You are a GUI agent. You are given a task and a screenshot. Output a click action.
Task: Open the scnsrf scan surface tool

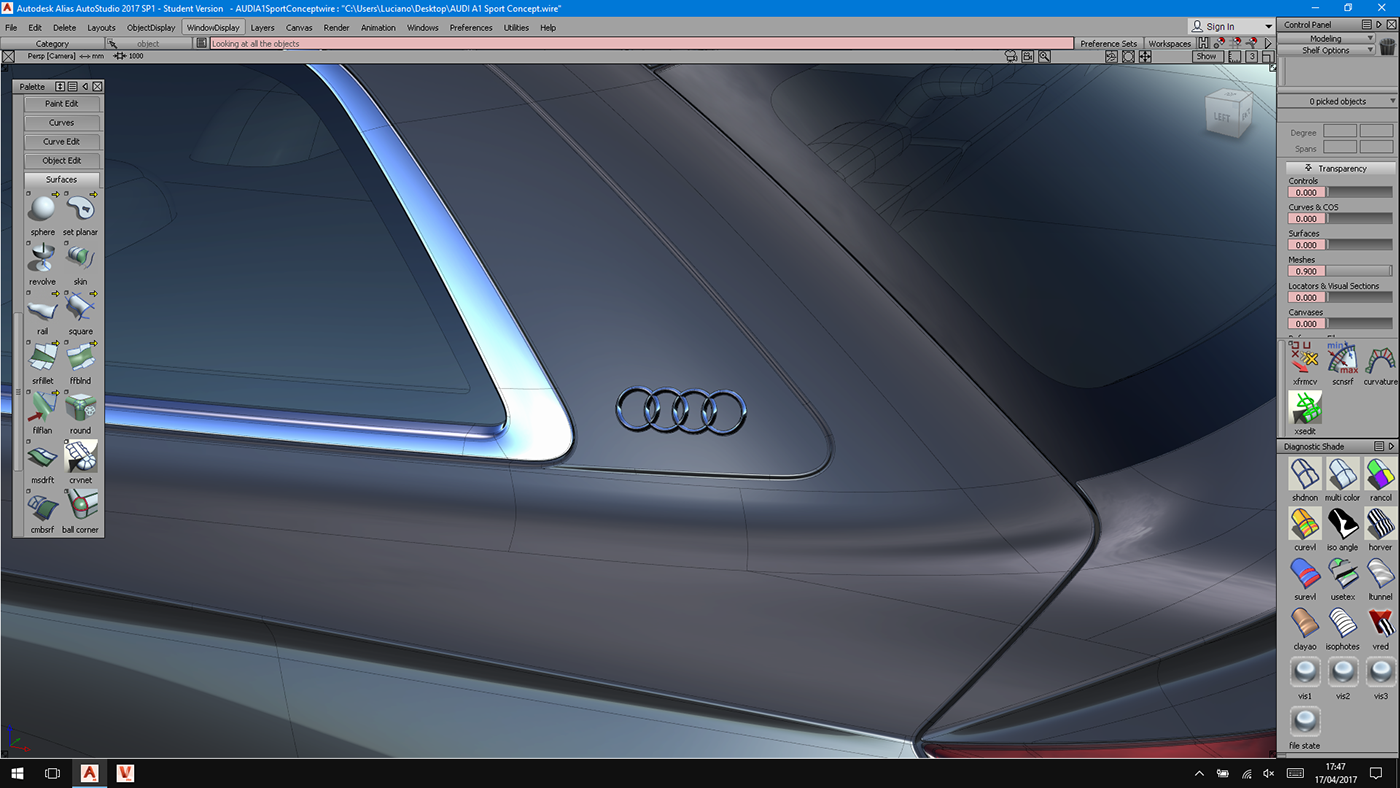point(1343,358)
